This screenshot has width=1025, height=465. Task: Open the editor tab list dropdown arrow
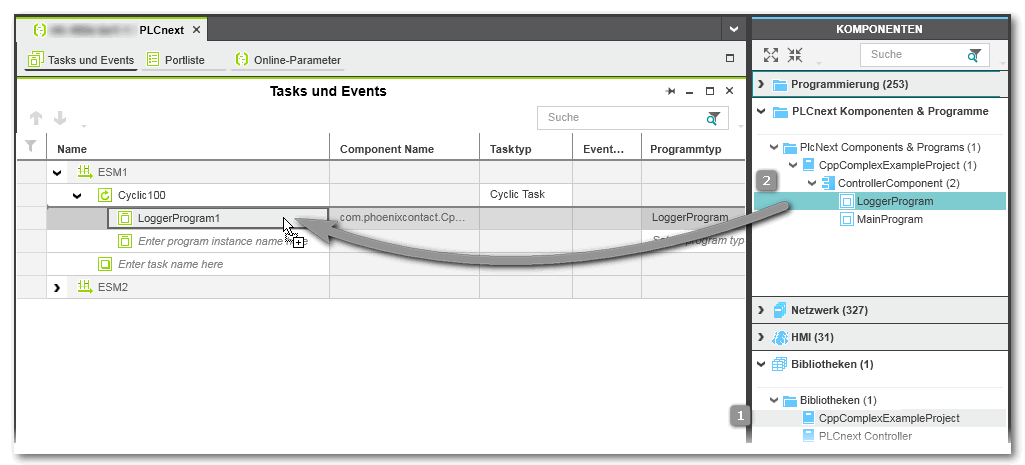(733, 30)
